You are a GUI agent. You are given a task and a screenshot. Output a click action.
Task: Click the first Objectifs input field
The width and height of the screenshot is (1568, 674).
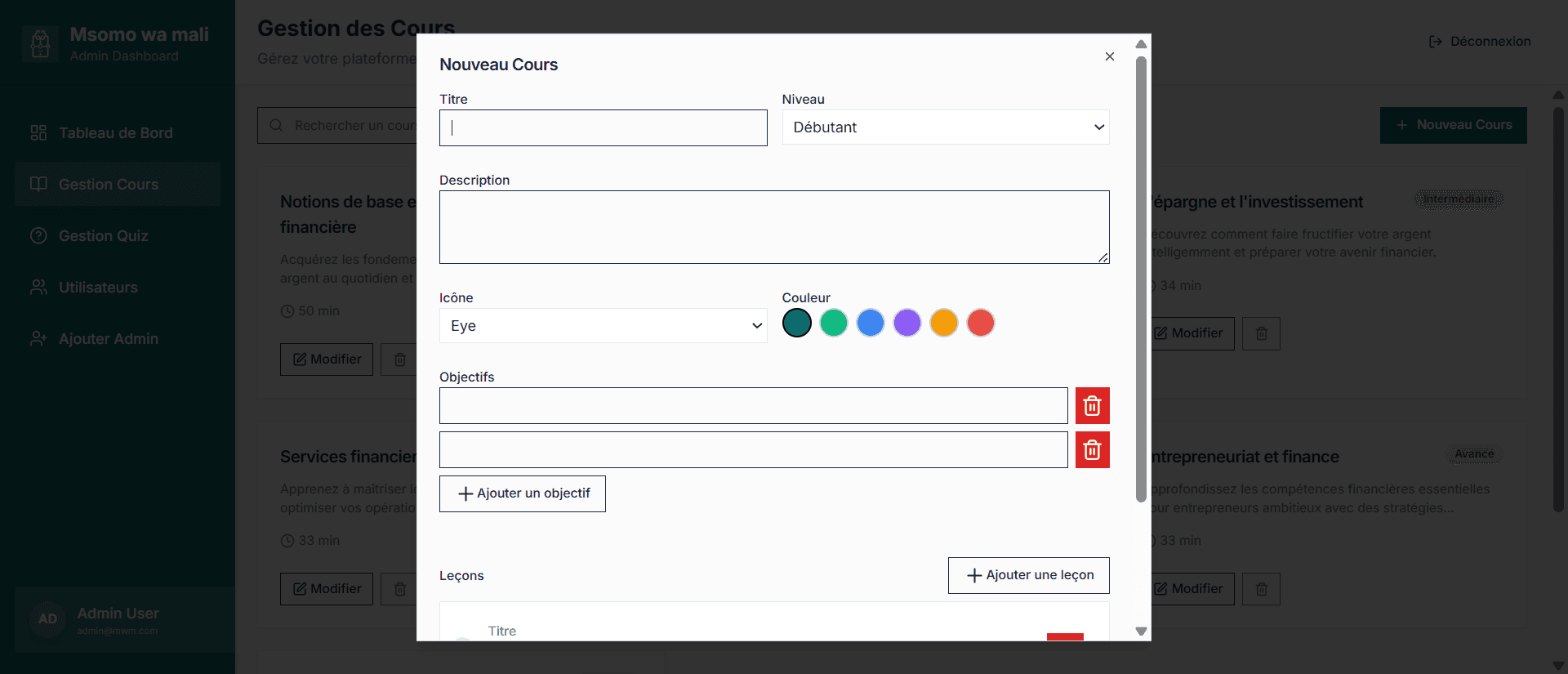(753, 406)
